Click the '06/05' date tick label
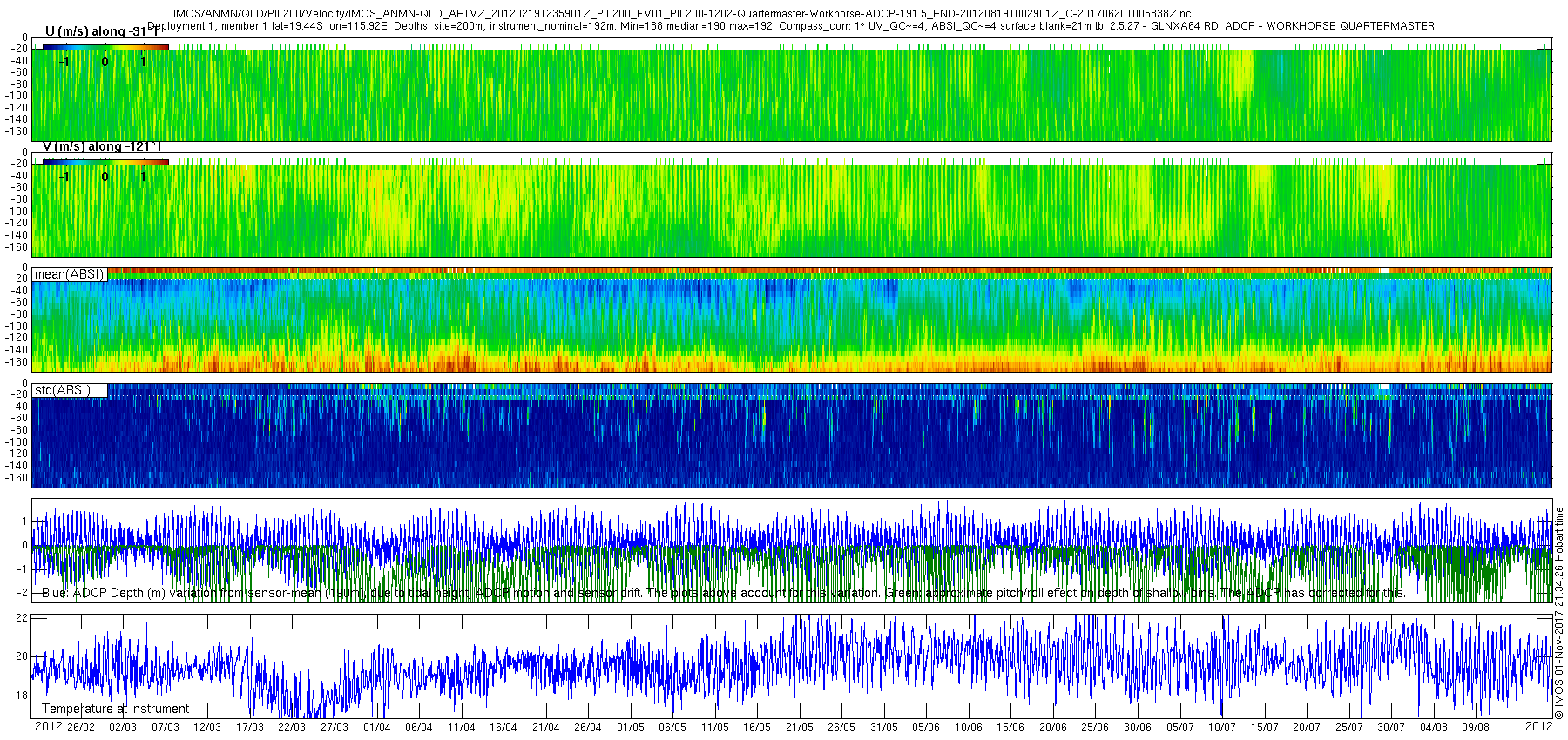This screenshot has height=740, width=1568. click(672, 728)
